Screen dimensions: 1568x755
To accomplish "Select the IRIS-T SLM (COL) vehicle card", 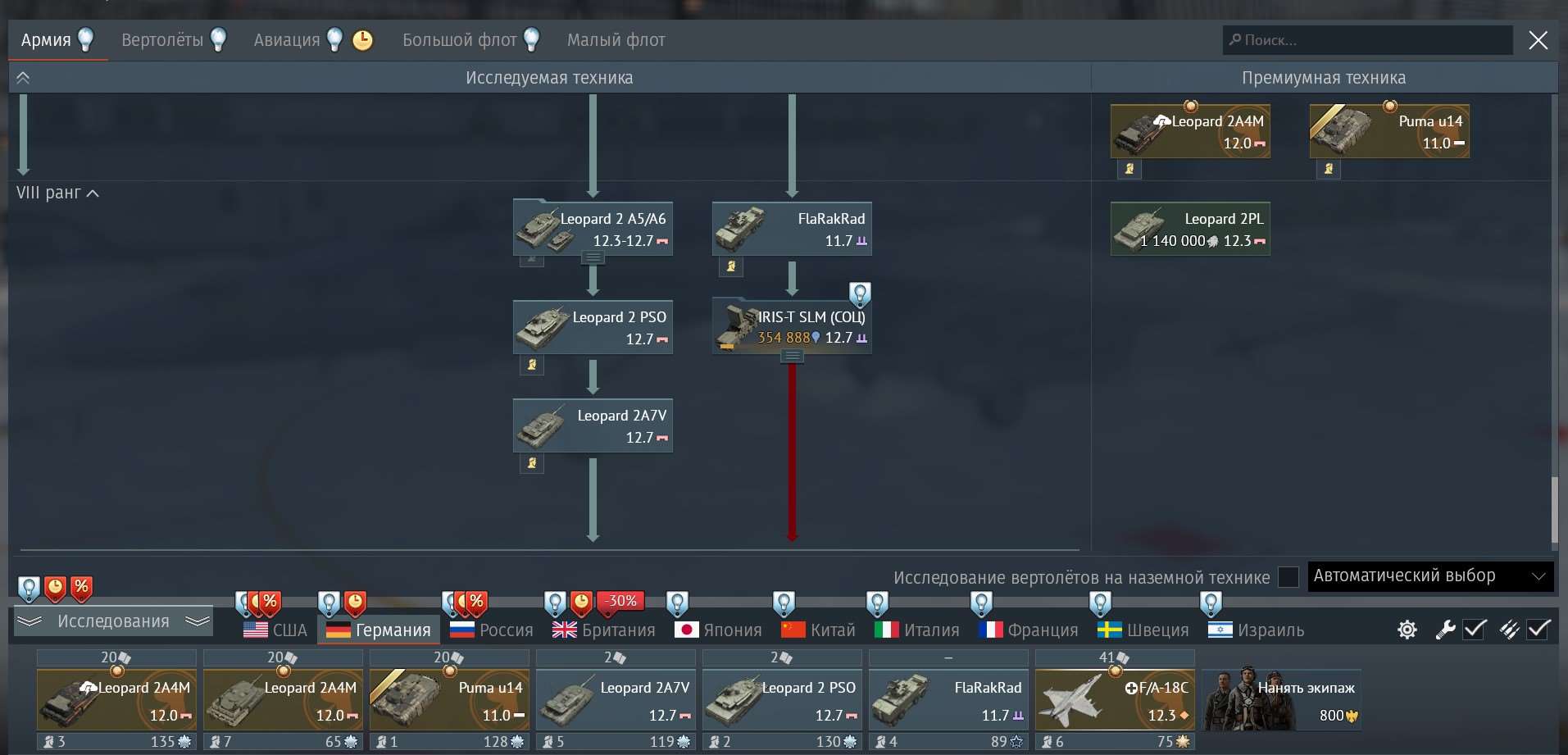I will pyautogui.click(x=792, y=327).
